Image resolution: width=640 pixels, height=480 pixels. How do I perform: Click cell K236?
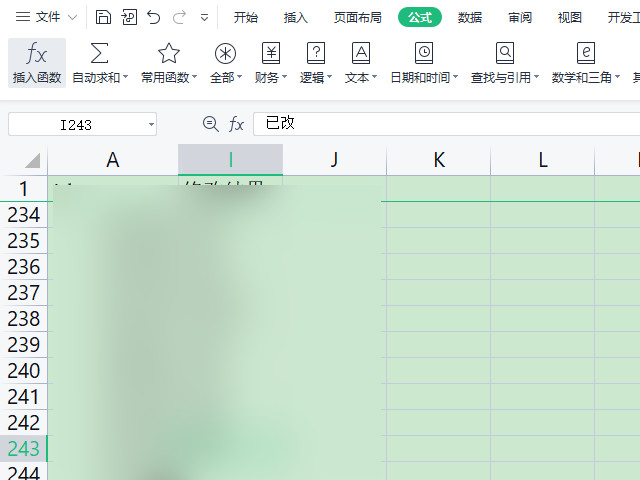[438, 267]
